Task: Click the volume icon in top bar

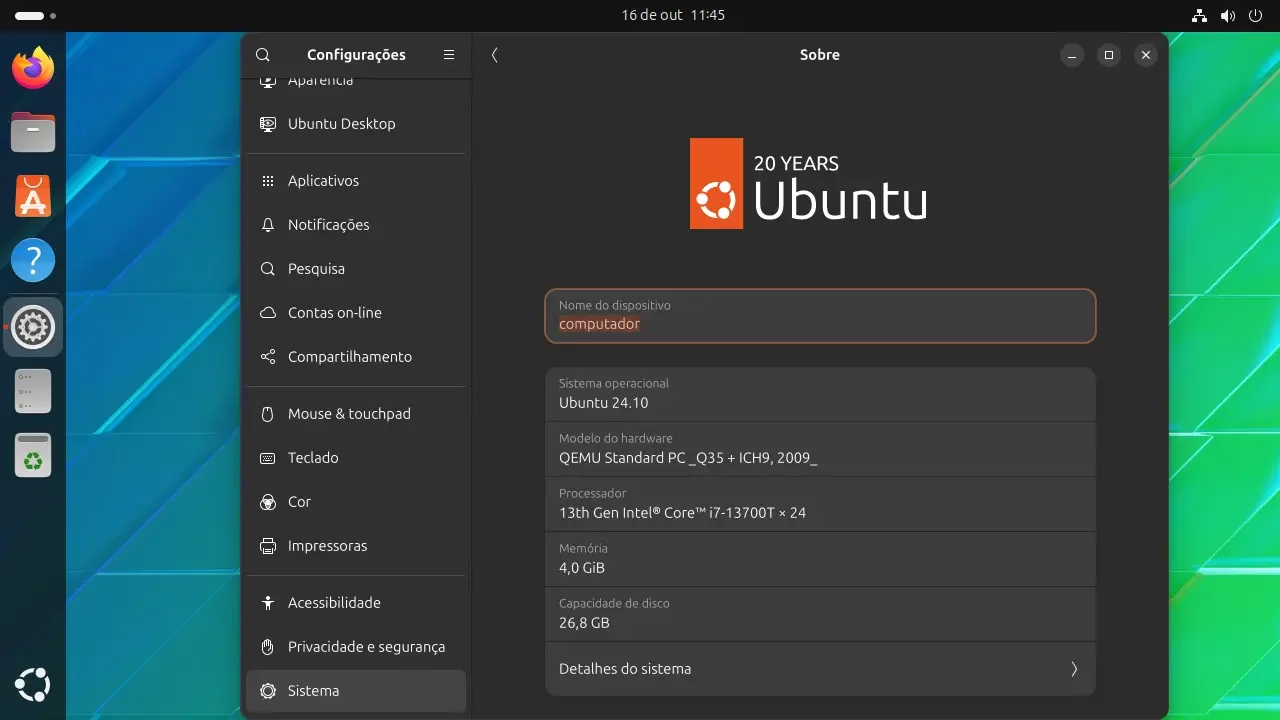Action: (x=1228, y=15)
